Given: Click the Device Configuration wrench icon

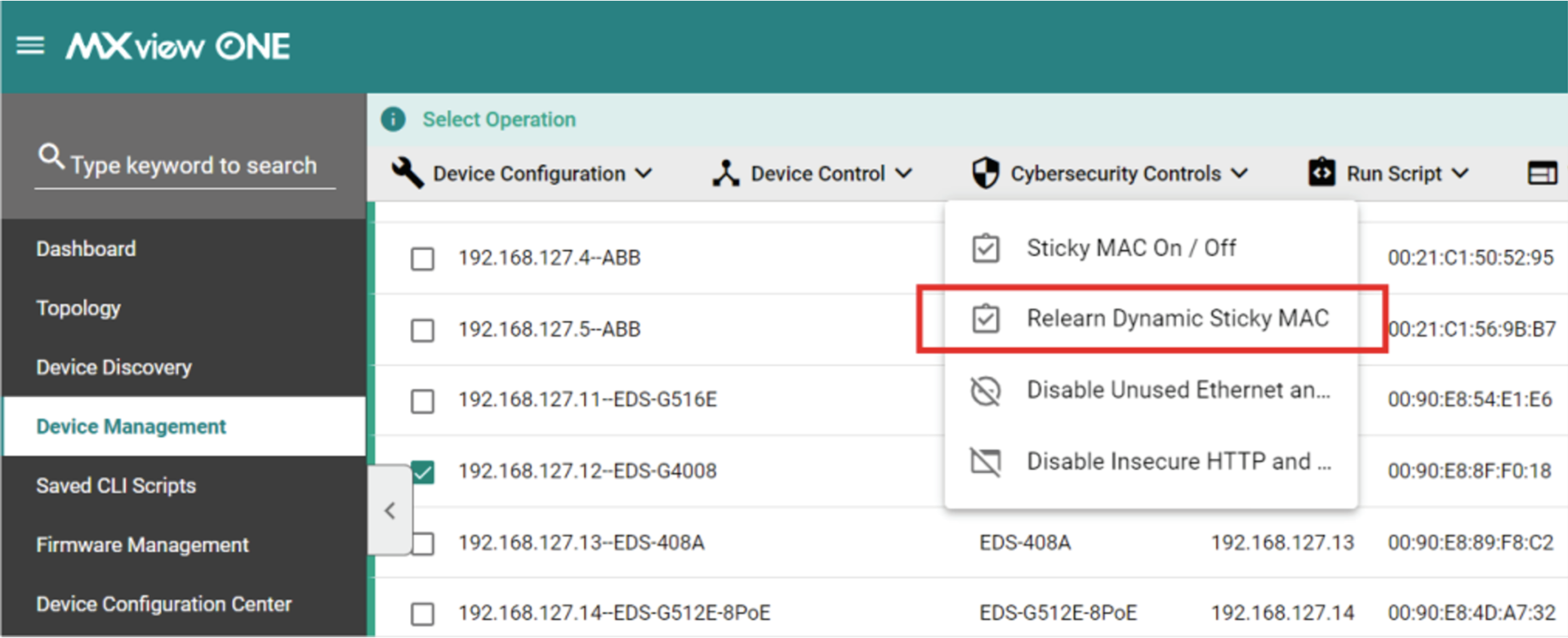Looking at the screenshot, I should click(407, 173).
